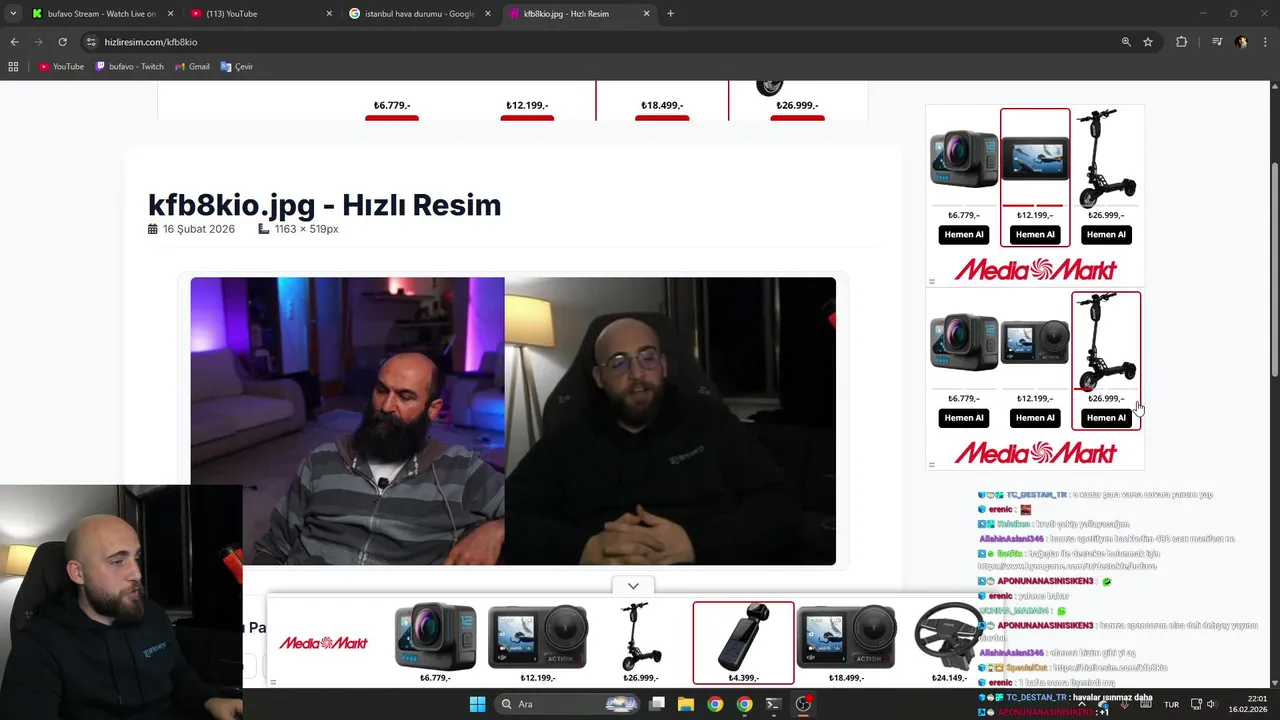
Task: Open the tab search dropdown arrow
Action: 13,13
